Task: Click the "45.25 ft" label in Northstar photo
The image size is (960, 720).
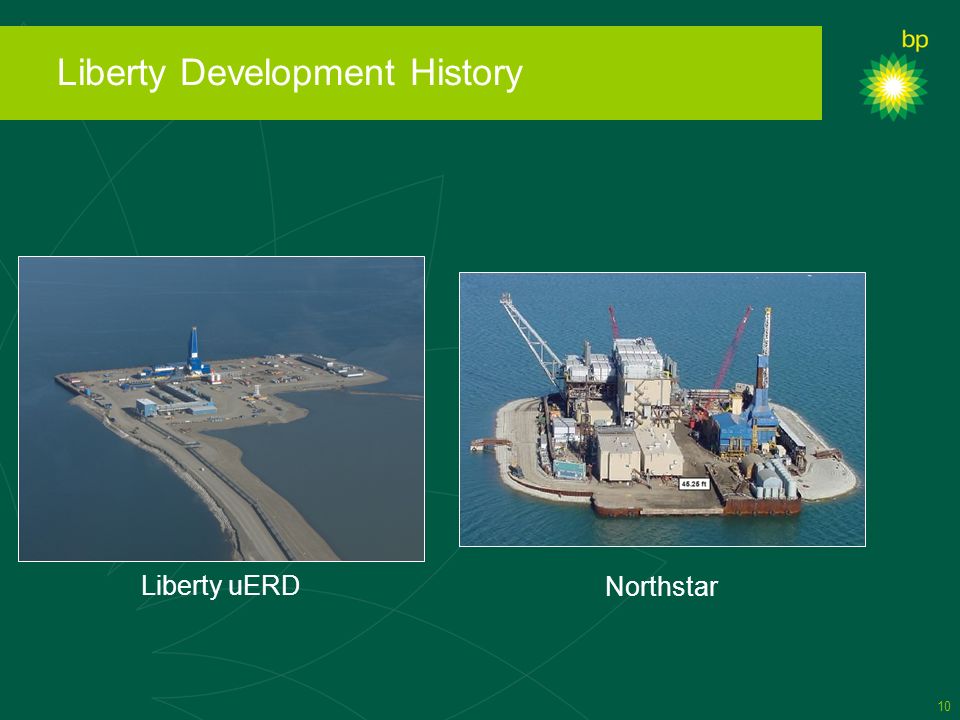Action: (x=694, y=484)
